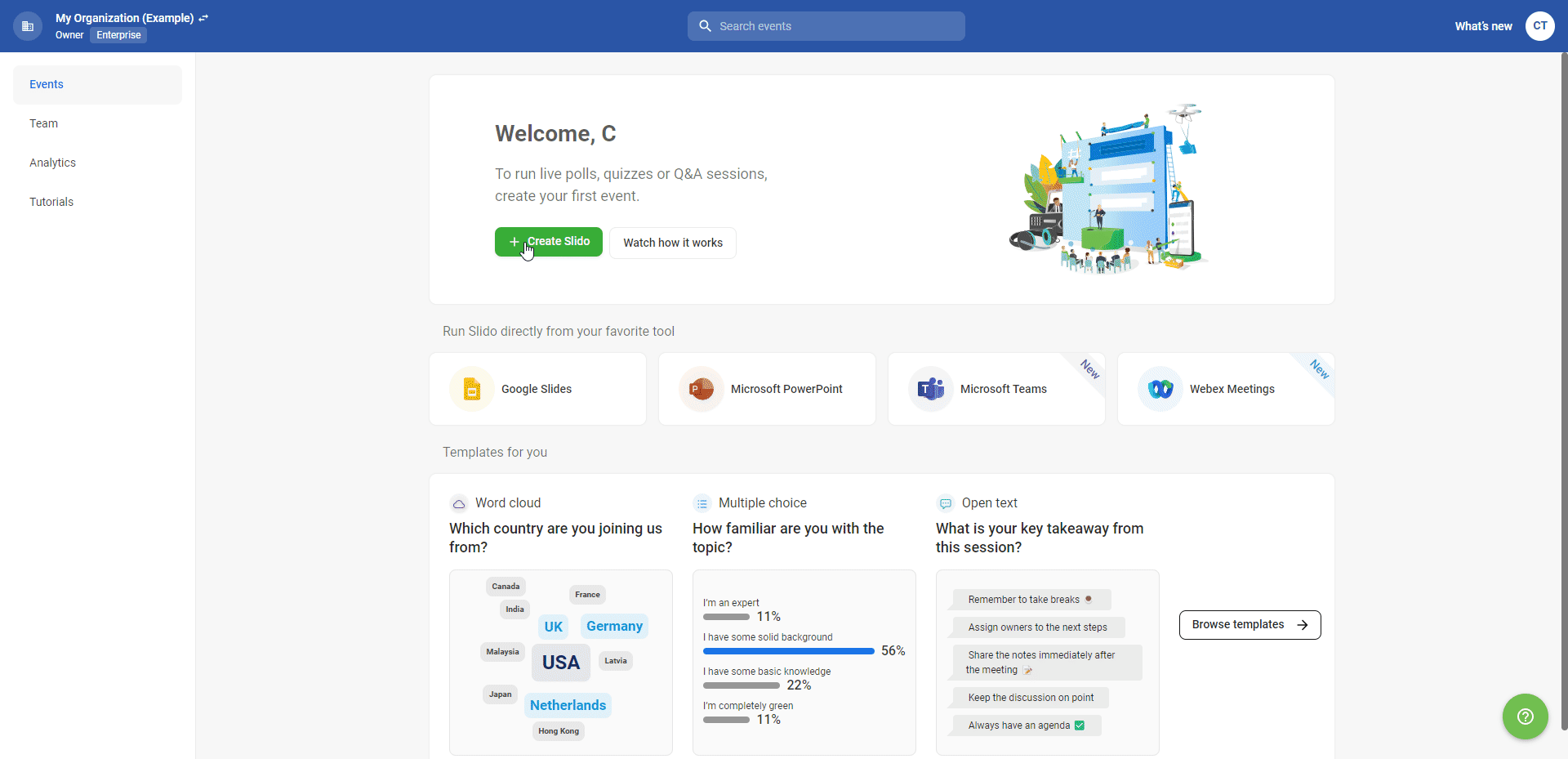Click the Microsoft Teams icon
Screen dimensions: 1568x759
click(x=931, y=389)
